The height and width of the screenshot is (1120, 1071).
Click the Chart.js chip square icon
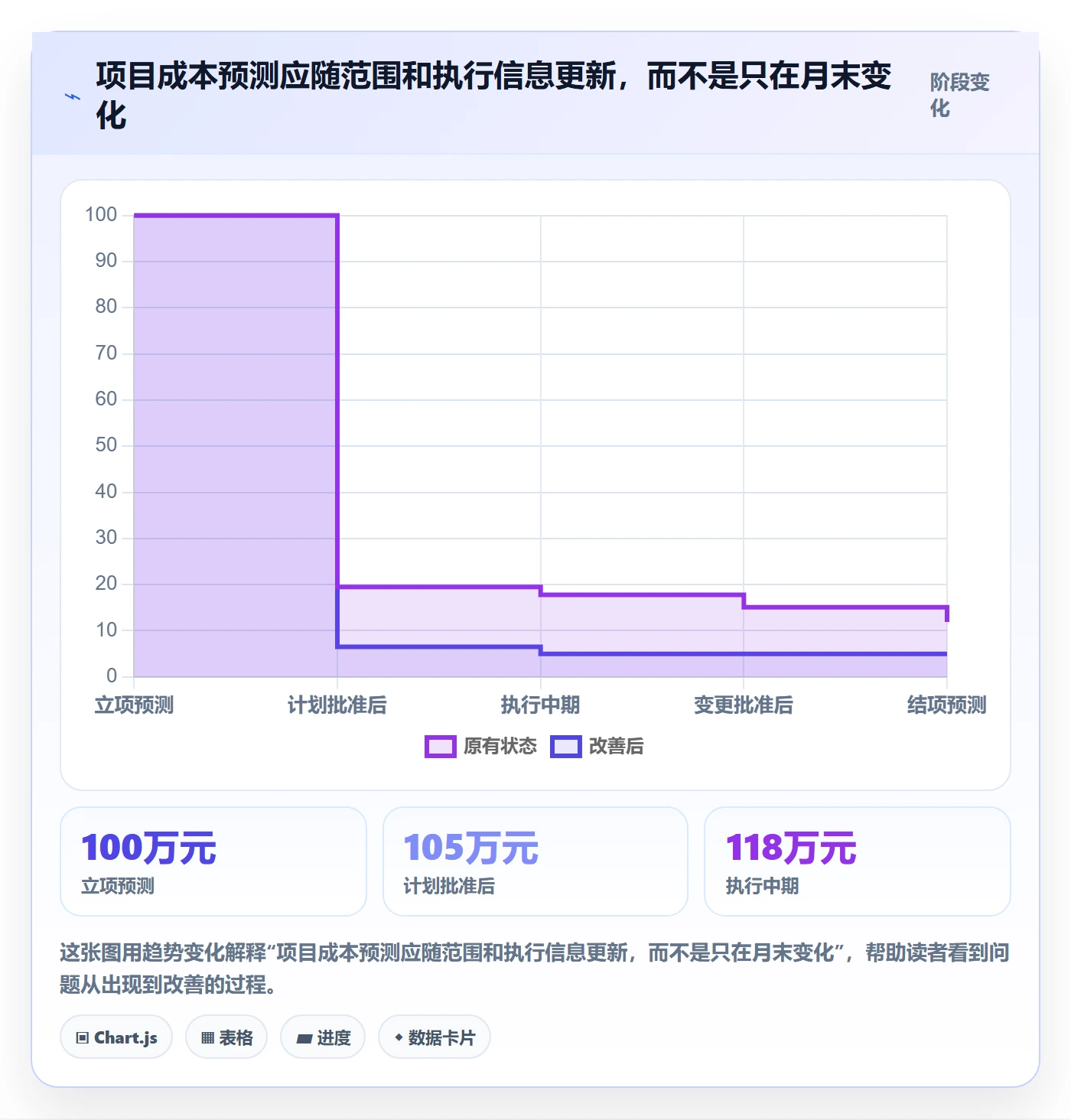pyautogui.click(x=83, y=1038)
